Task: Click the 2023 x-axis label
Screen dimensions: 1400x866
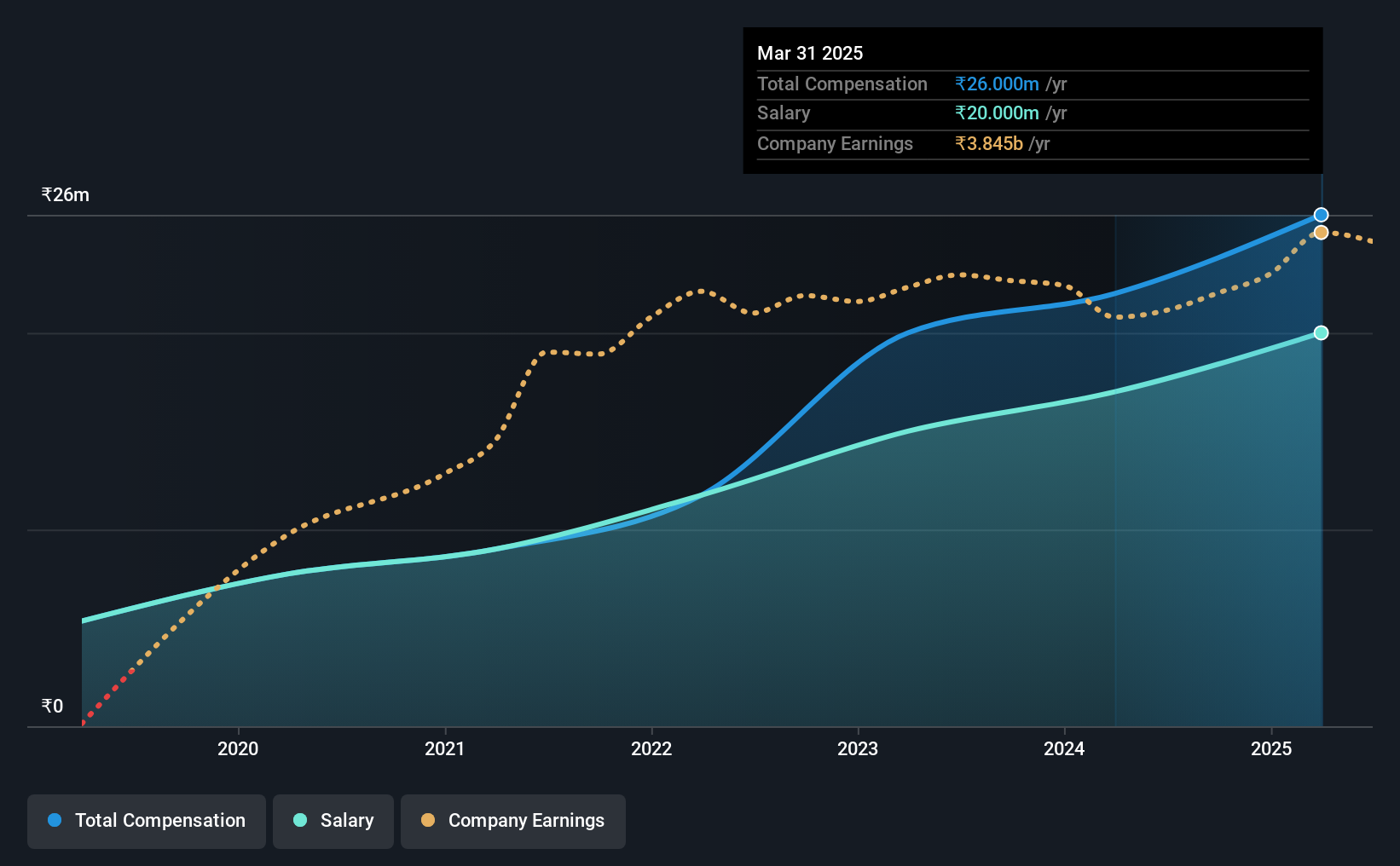Action: (858, 748)
